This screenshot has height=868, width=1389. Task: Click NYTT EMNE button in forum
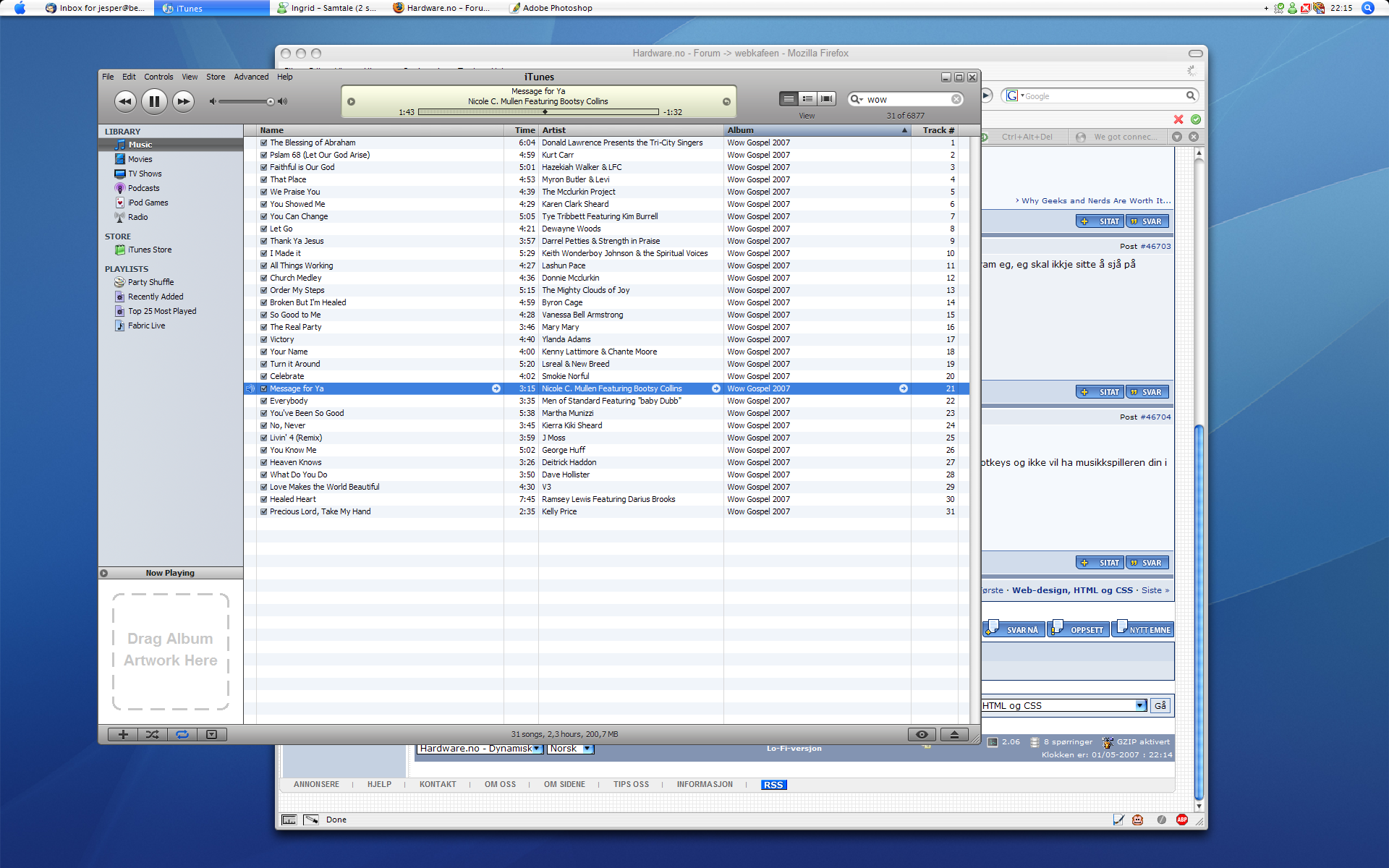[x=1143, y=629]
